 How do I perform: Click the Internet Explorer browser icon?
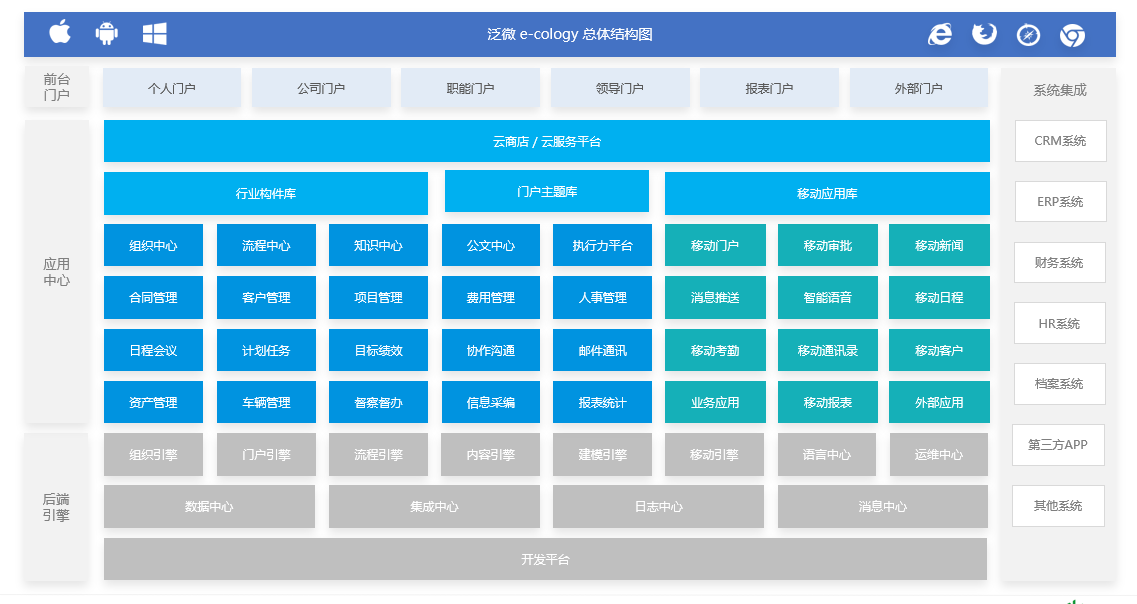[x=940, y=34]
